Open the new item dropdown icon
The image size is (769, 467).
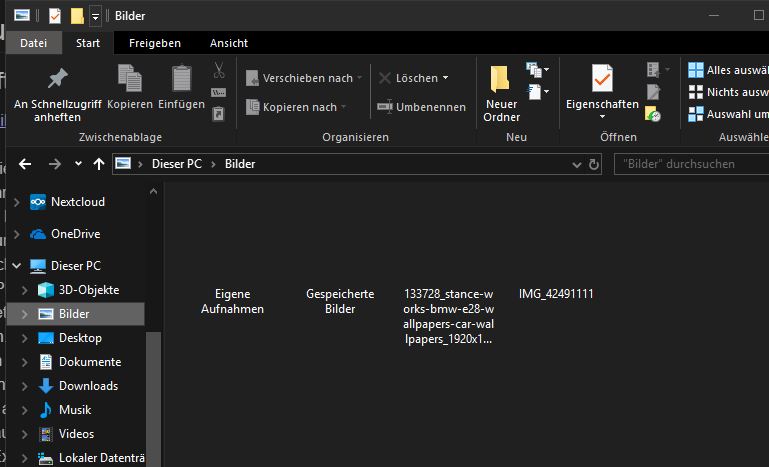pos(537,70)
